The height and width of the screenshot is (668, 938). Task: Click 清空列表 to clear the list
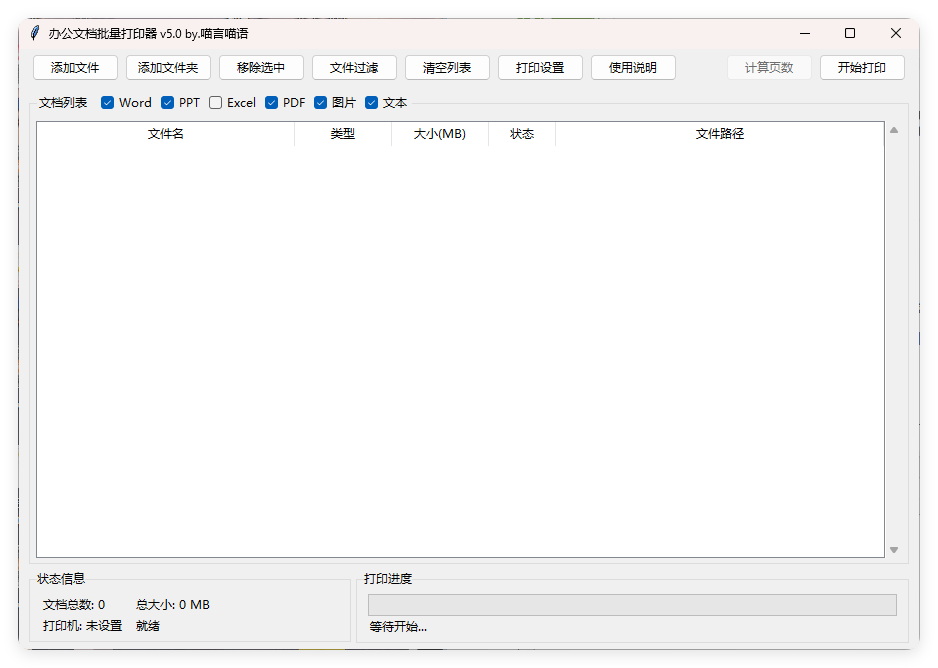coord(447,68)
